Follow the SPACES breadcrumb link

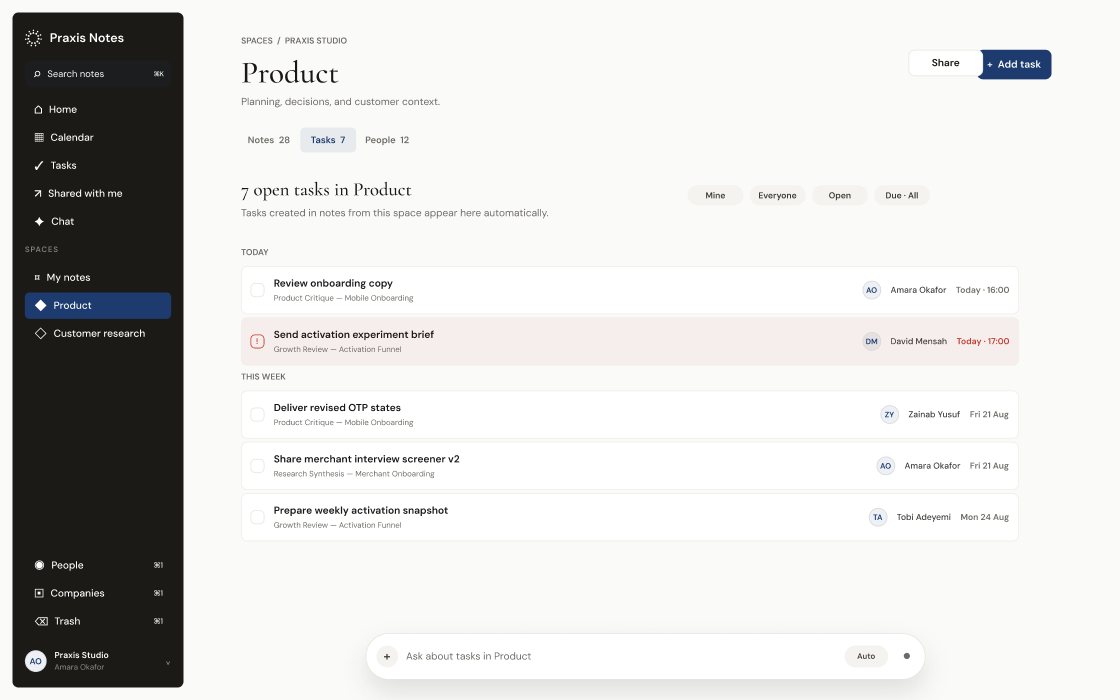[256, 41]
